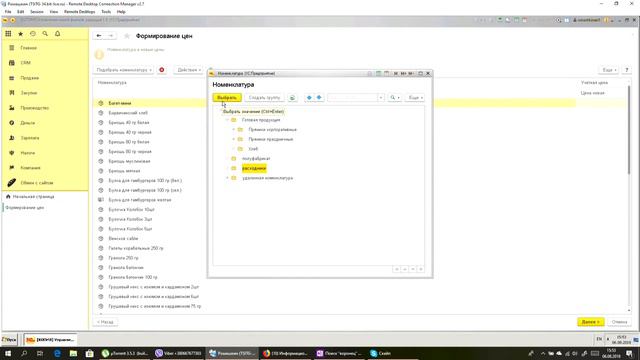Image resolution: width=640 pixels, height=360 pixels.
Task: Collapse the Готовая продукция folder
Action: [227, 120]
